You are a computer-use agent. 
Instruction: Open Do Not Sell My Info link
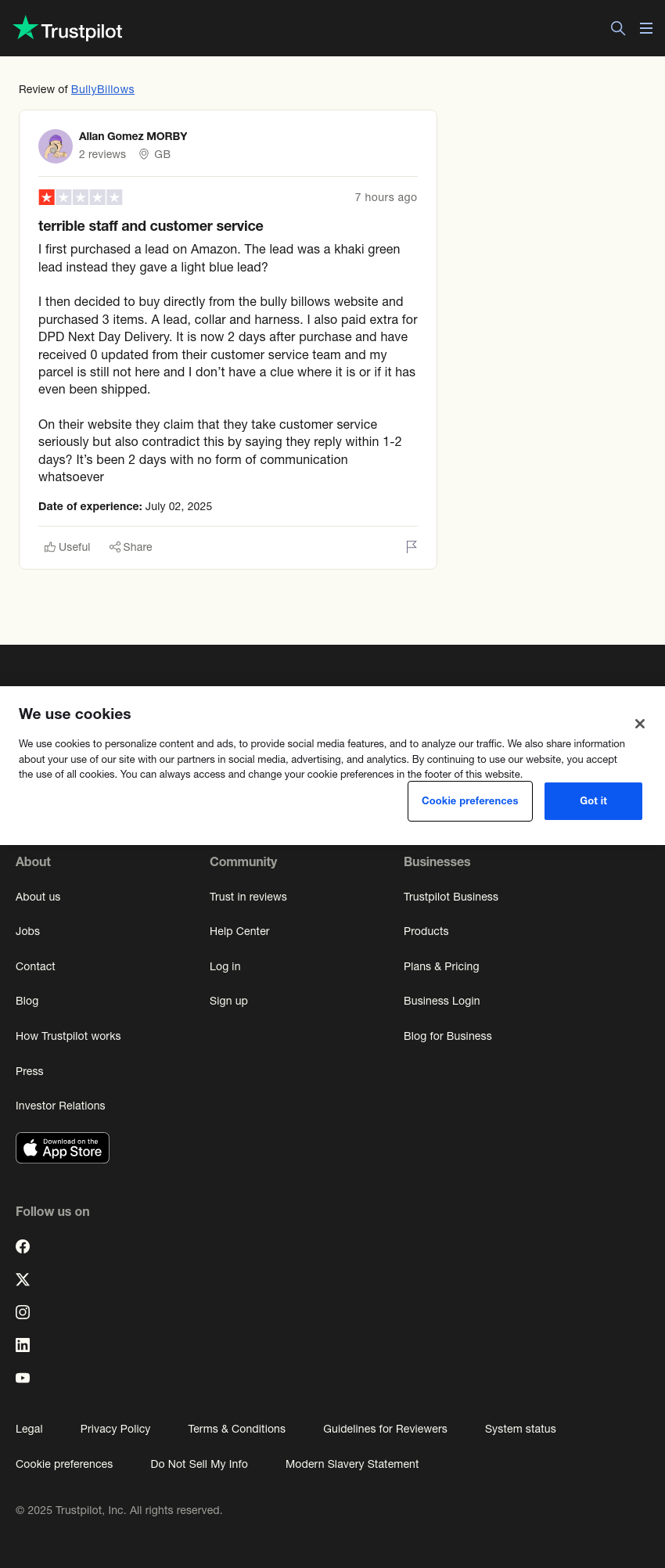[x=199, y=1464]
